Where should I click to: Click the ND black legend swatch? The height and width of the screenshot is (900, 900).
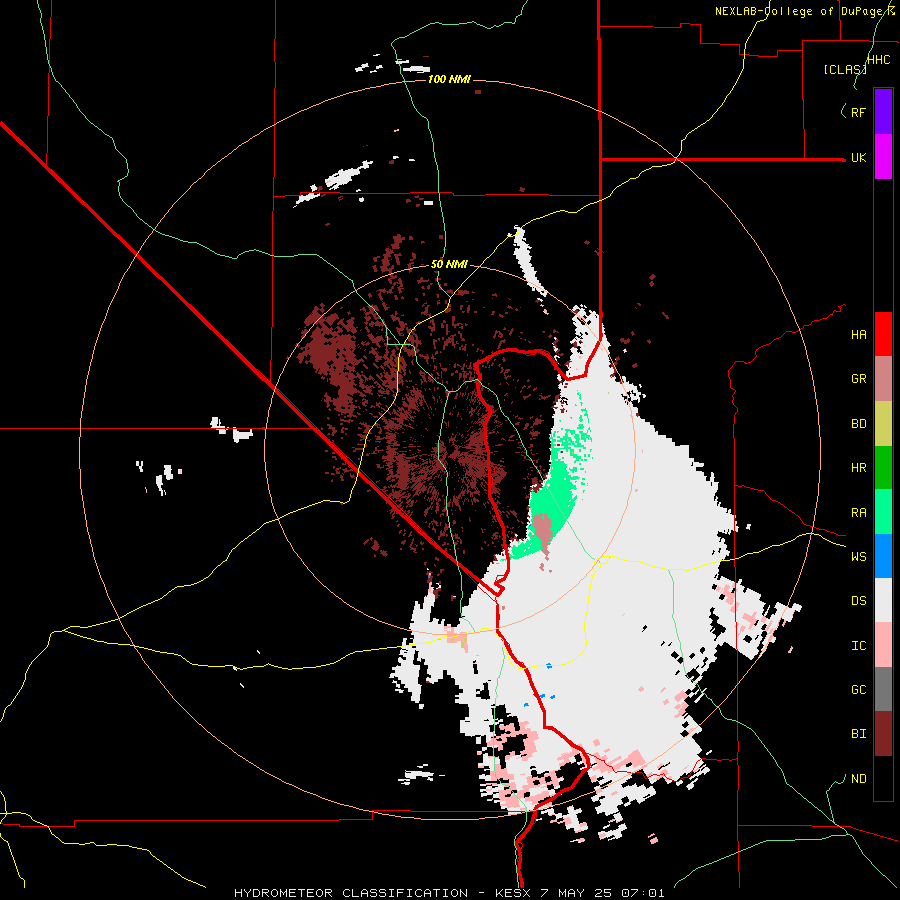(883, 778)
